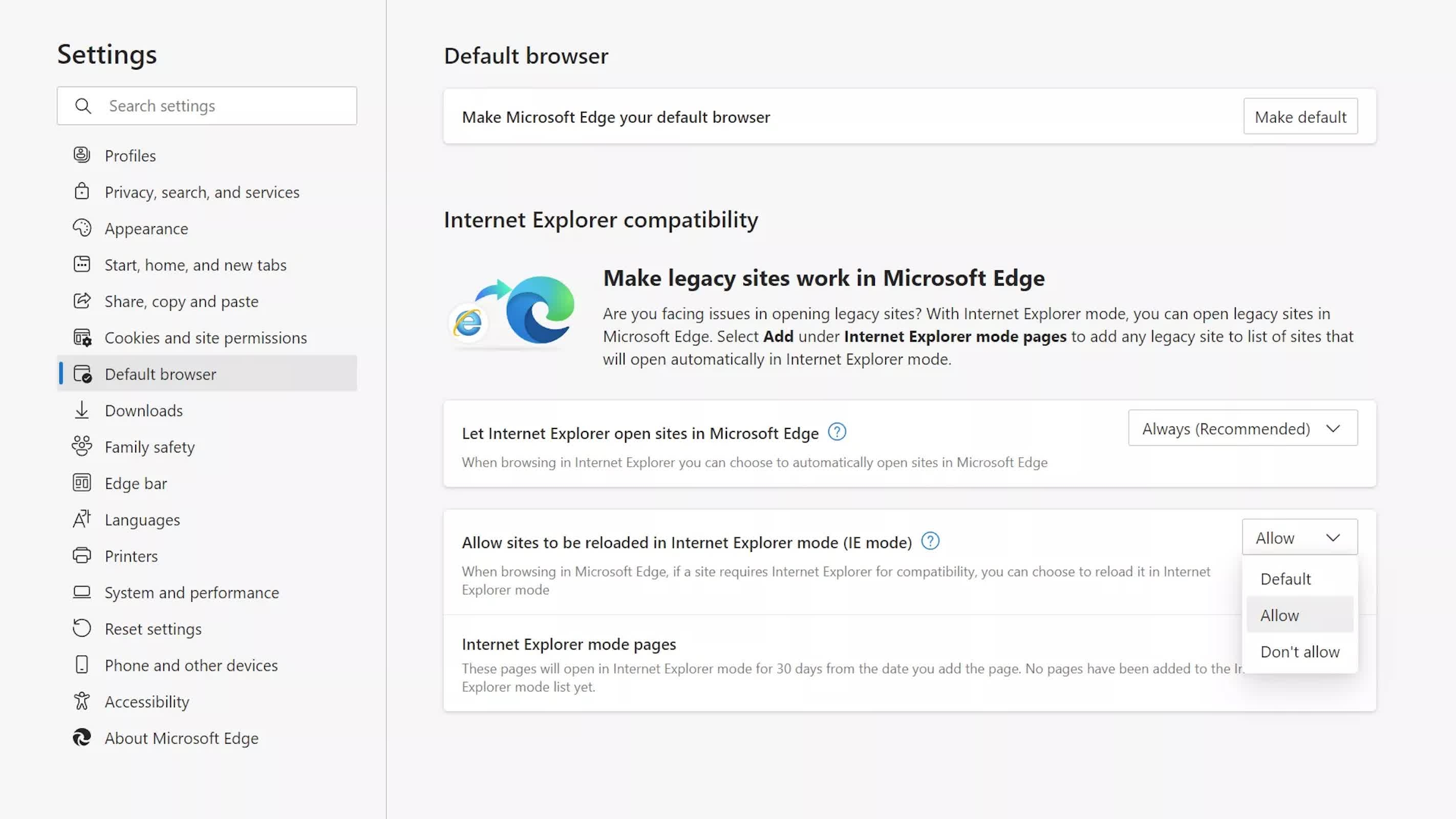Image resolution: width=1456 pixels, height=819 pixels.
Task: Open Reset settings page
Action: pos(153,629)
